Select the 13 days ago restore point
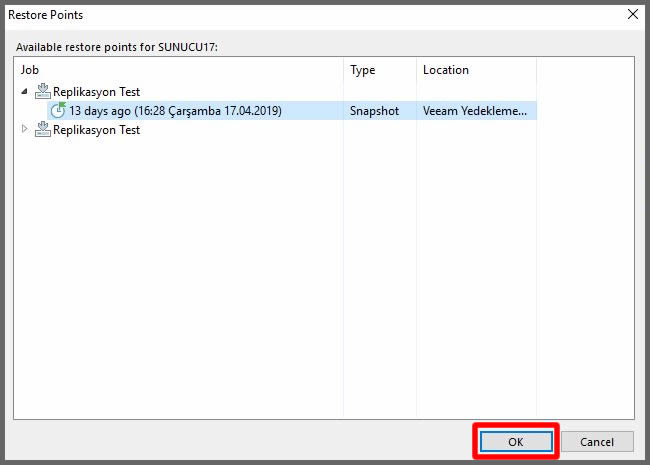 coord(175,111)
